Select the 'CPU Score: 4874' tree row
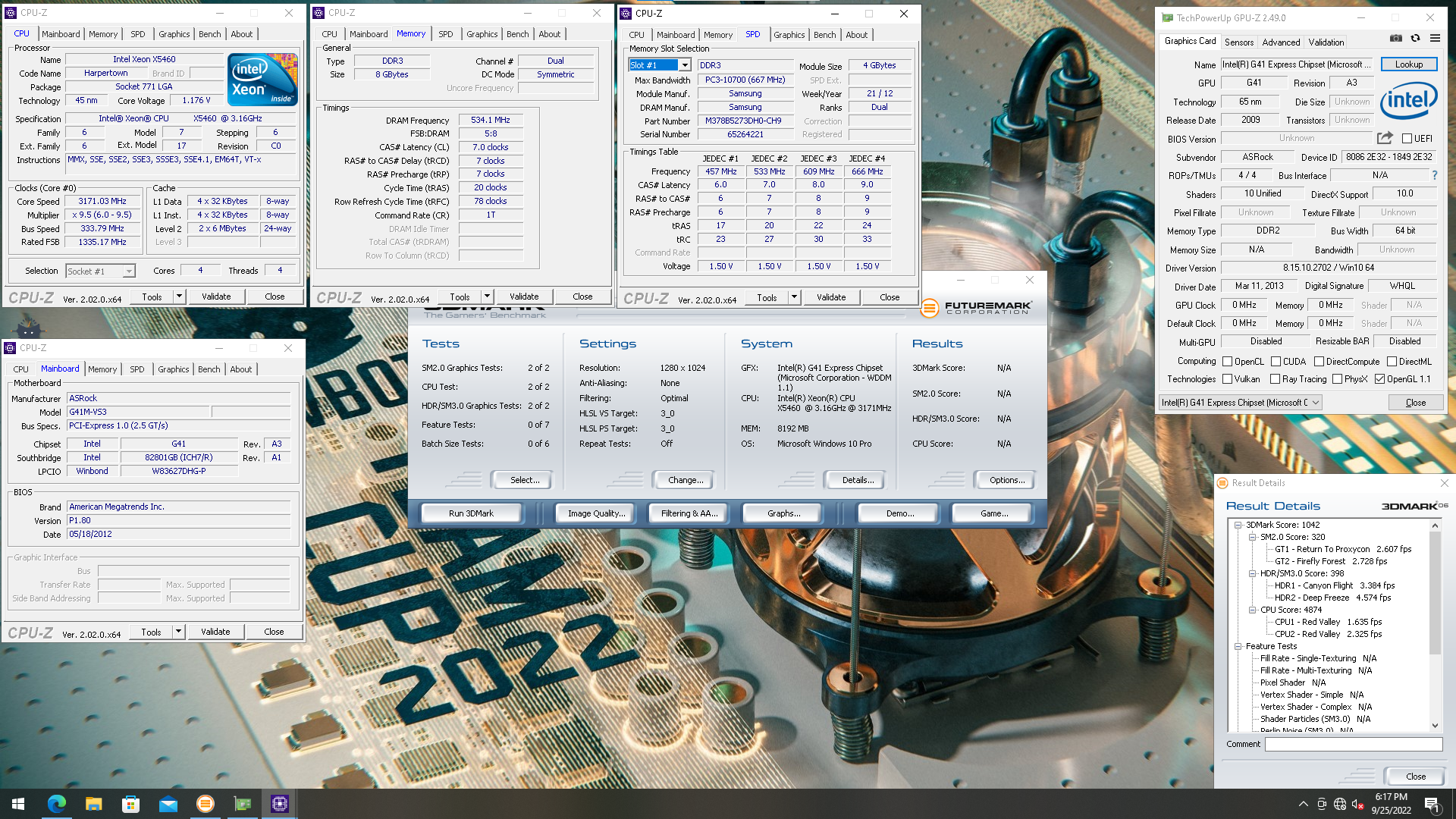 coord(1291,610)
